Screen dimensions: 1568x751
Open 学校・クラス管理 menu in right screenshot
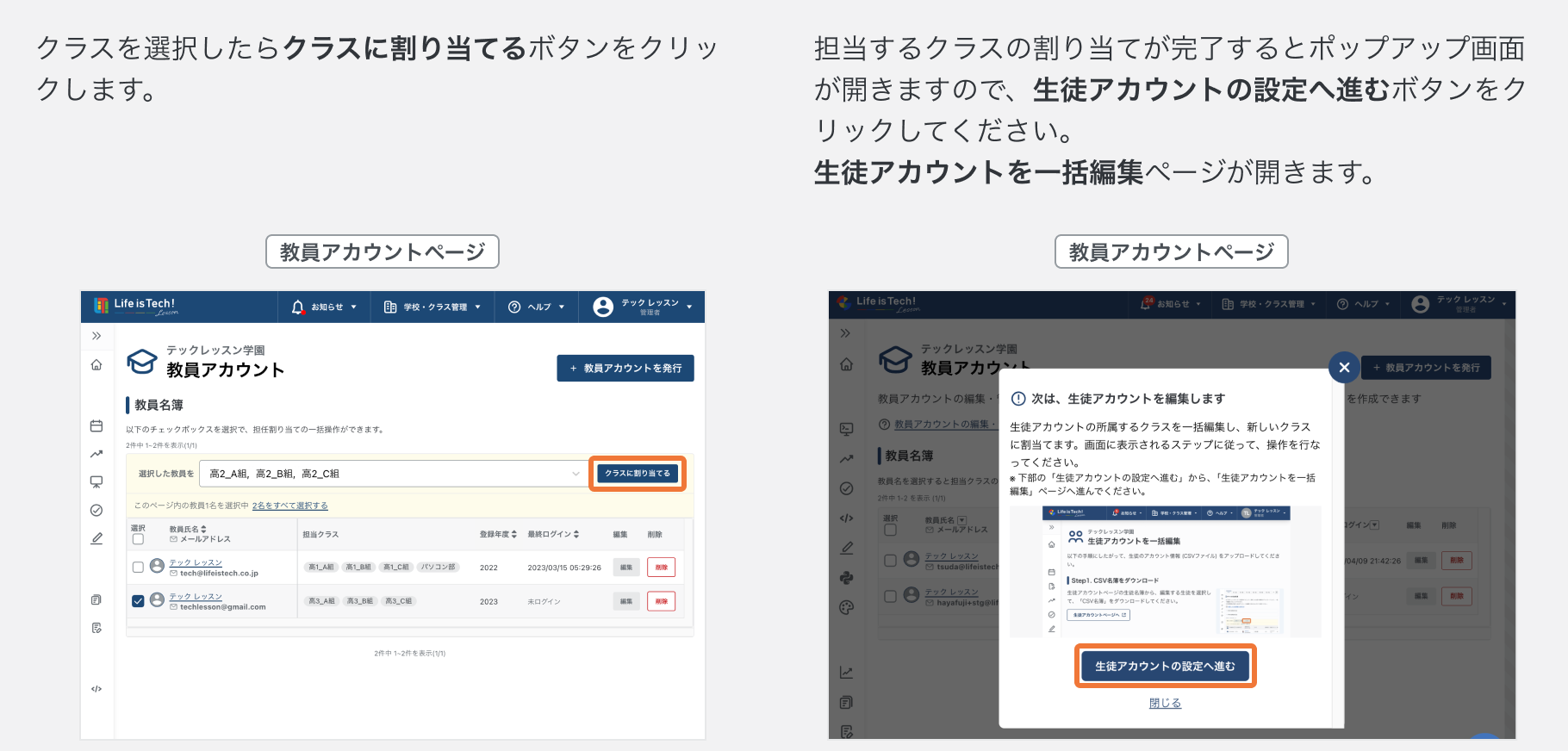coord(1269,304)
